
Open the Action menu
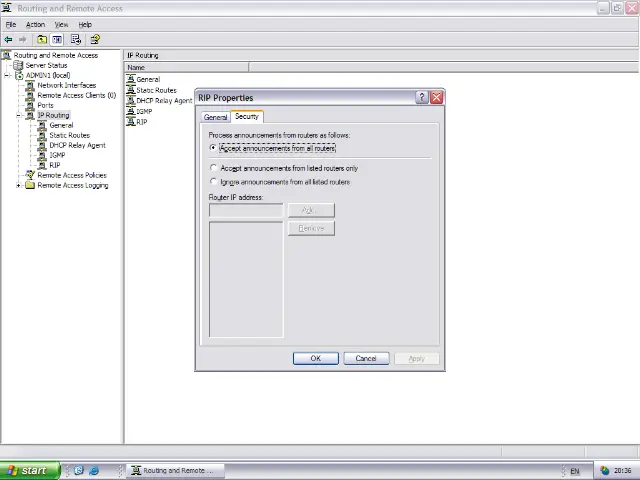tap(36, 24)
